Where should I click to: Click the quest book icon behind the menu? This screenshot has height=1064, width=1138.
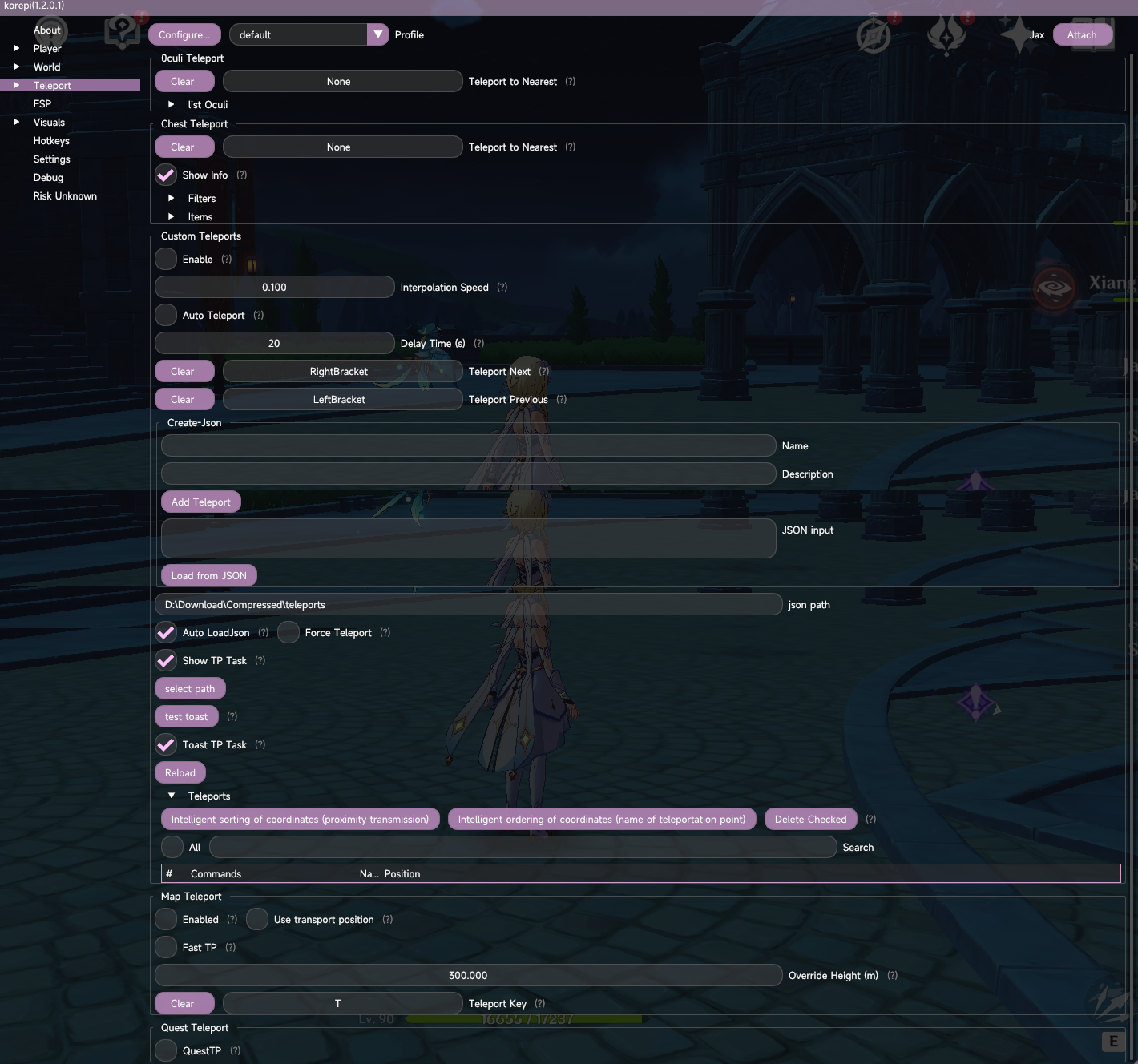coord(122,32)
